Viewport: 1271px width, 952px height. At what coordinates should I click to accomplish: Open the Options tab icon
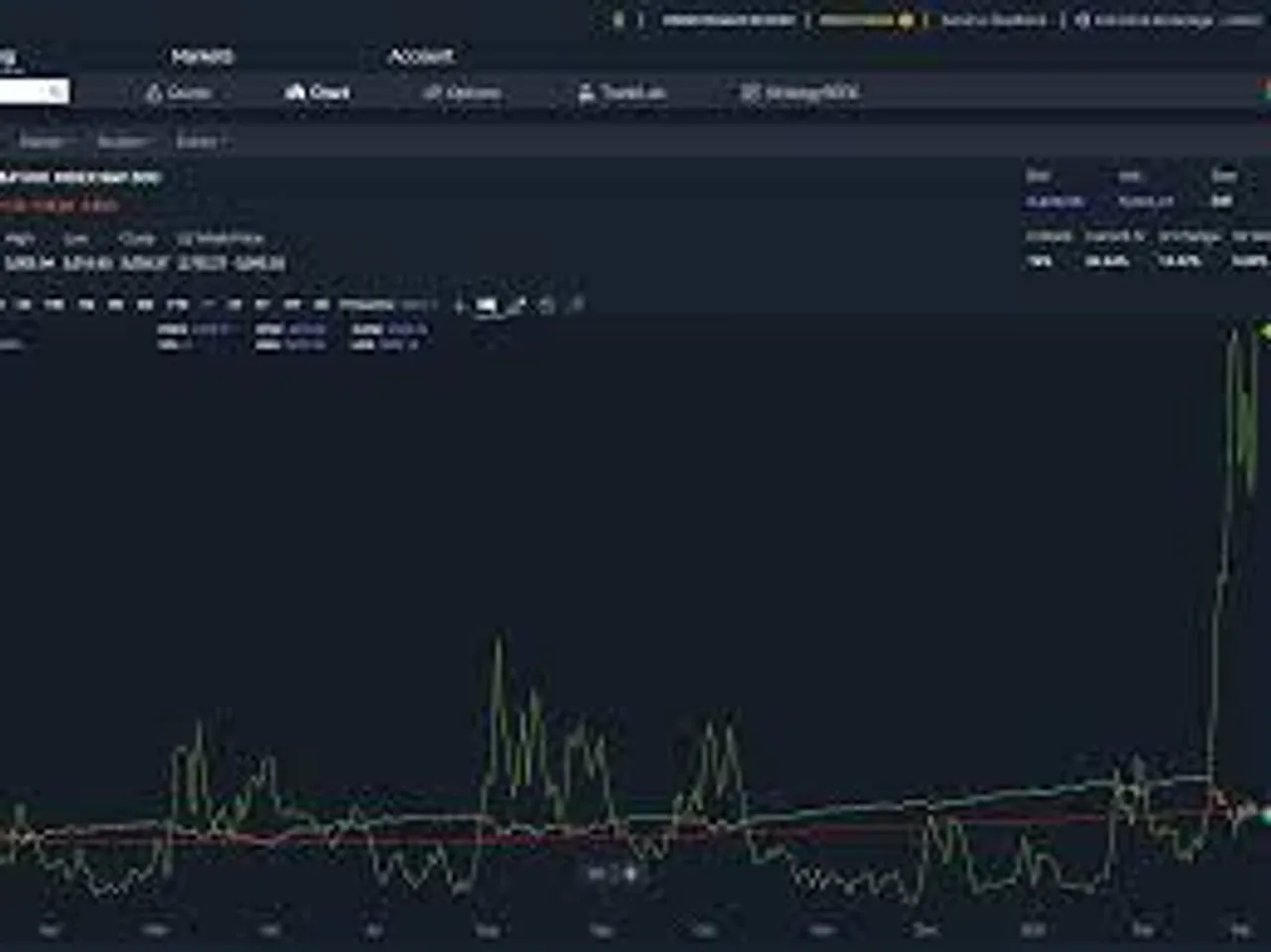coord(432,92)
